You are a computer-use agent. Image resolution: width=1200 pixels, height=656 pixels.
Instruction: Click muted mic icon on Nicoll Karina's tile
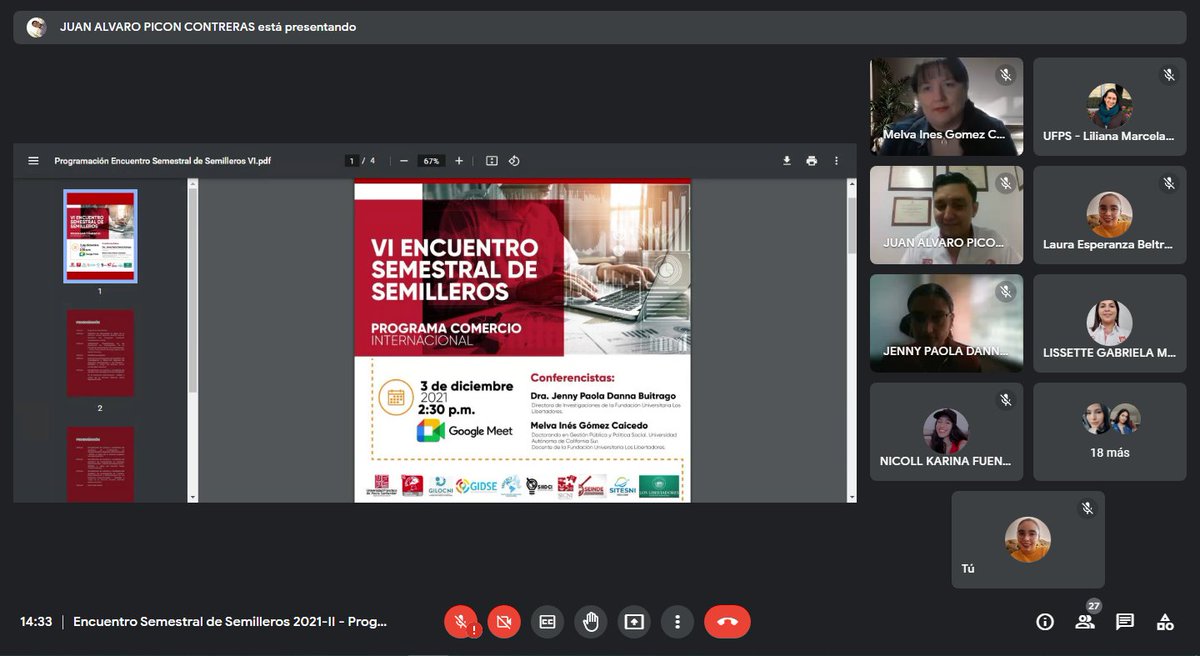tap(1005, 400)
